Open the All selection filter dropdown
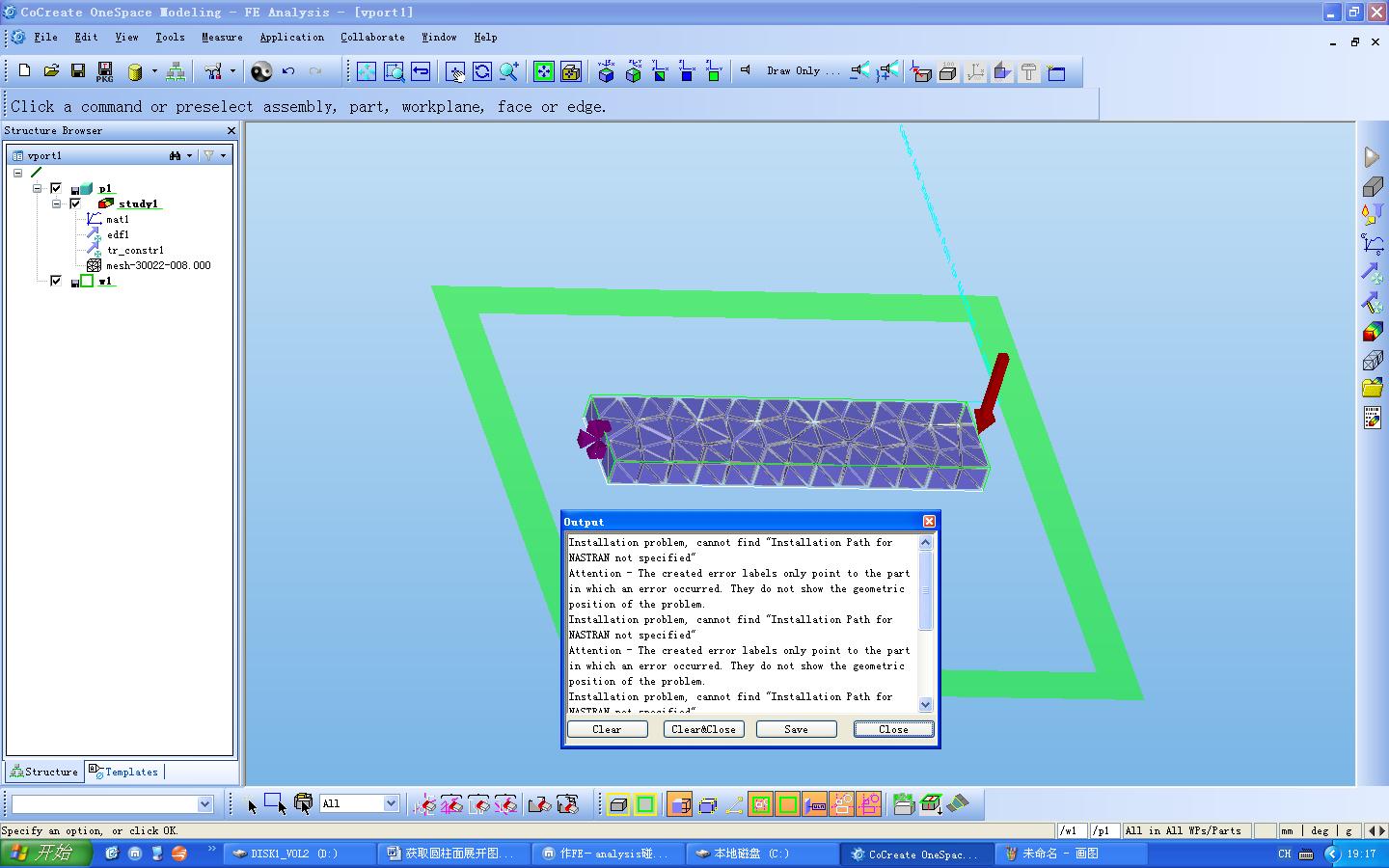The width and height of the screenshot is (1389, 868). click(x=391, y=803)
